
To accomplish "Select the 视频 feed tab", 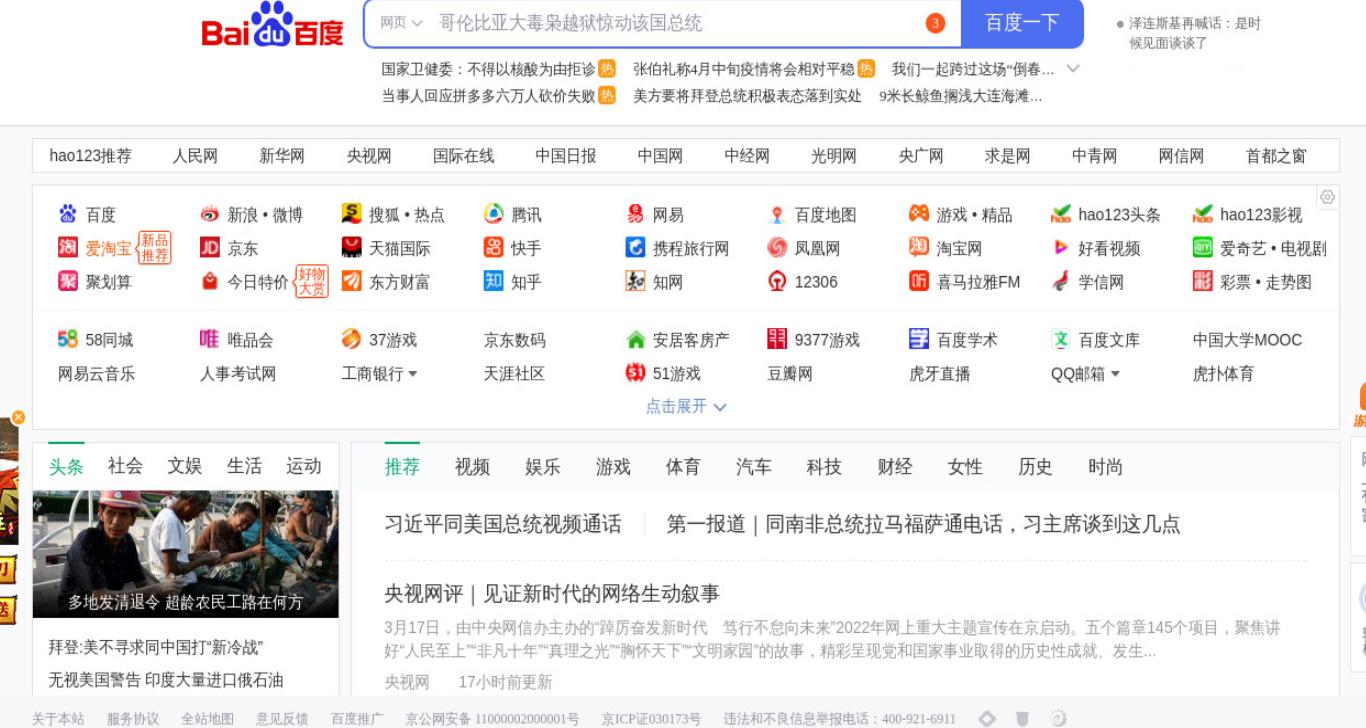I will point(472,467).
